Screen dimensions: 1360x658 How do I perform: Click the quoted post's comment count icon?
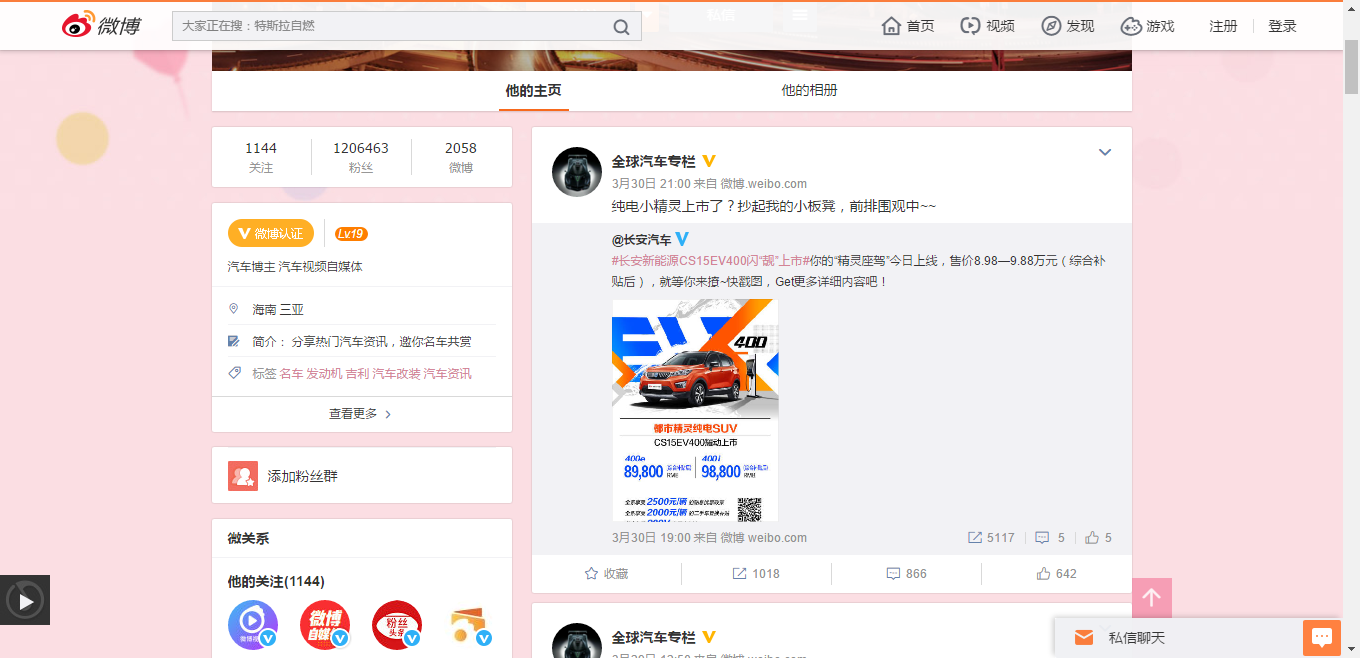pyautogui.click(x=1042, y=538)
